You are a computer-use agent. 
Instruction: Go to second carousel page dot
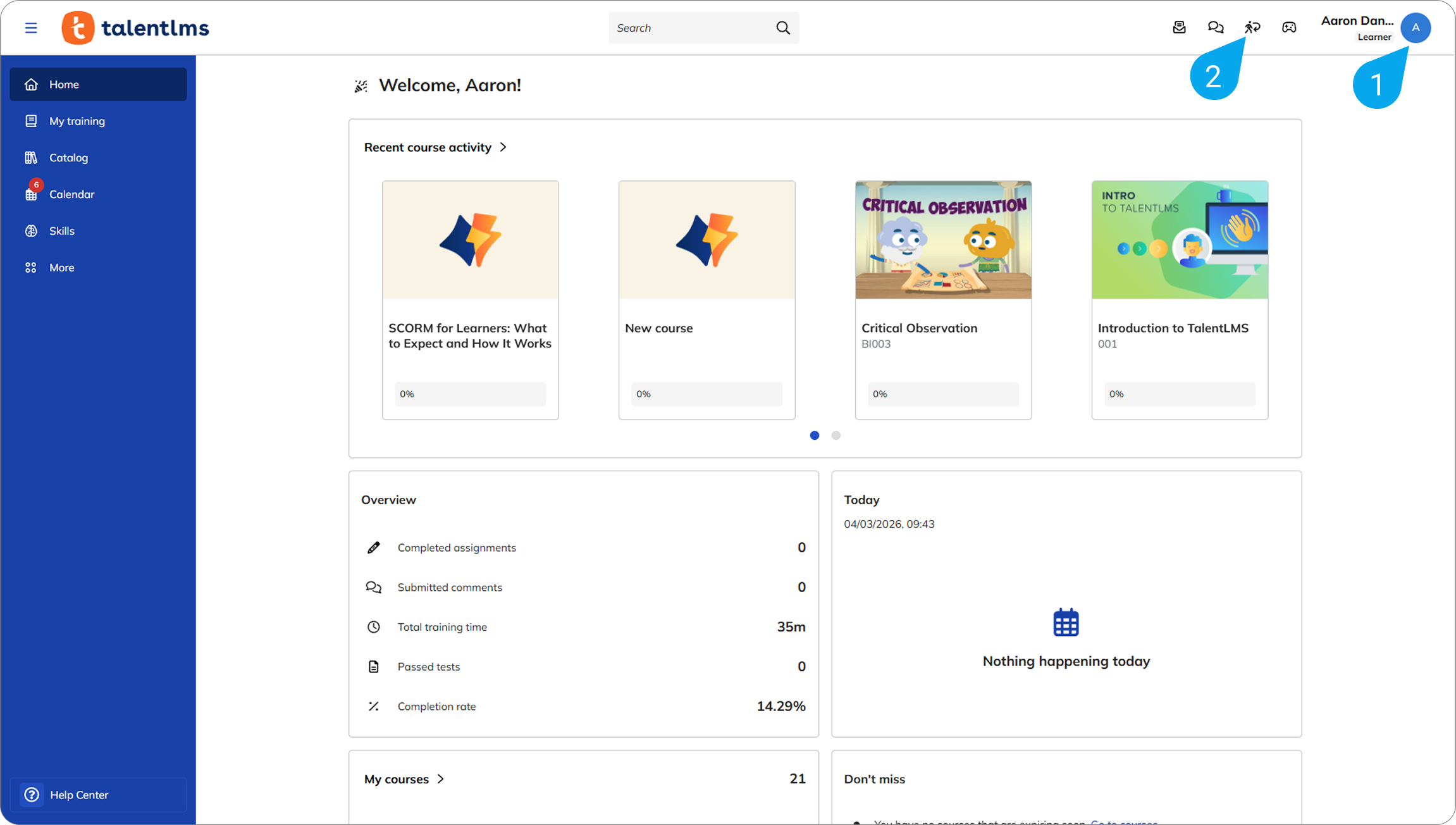click(836, 435)
